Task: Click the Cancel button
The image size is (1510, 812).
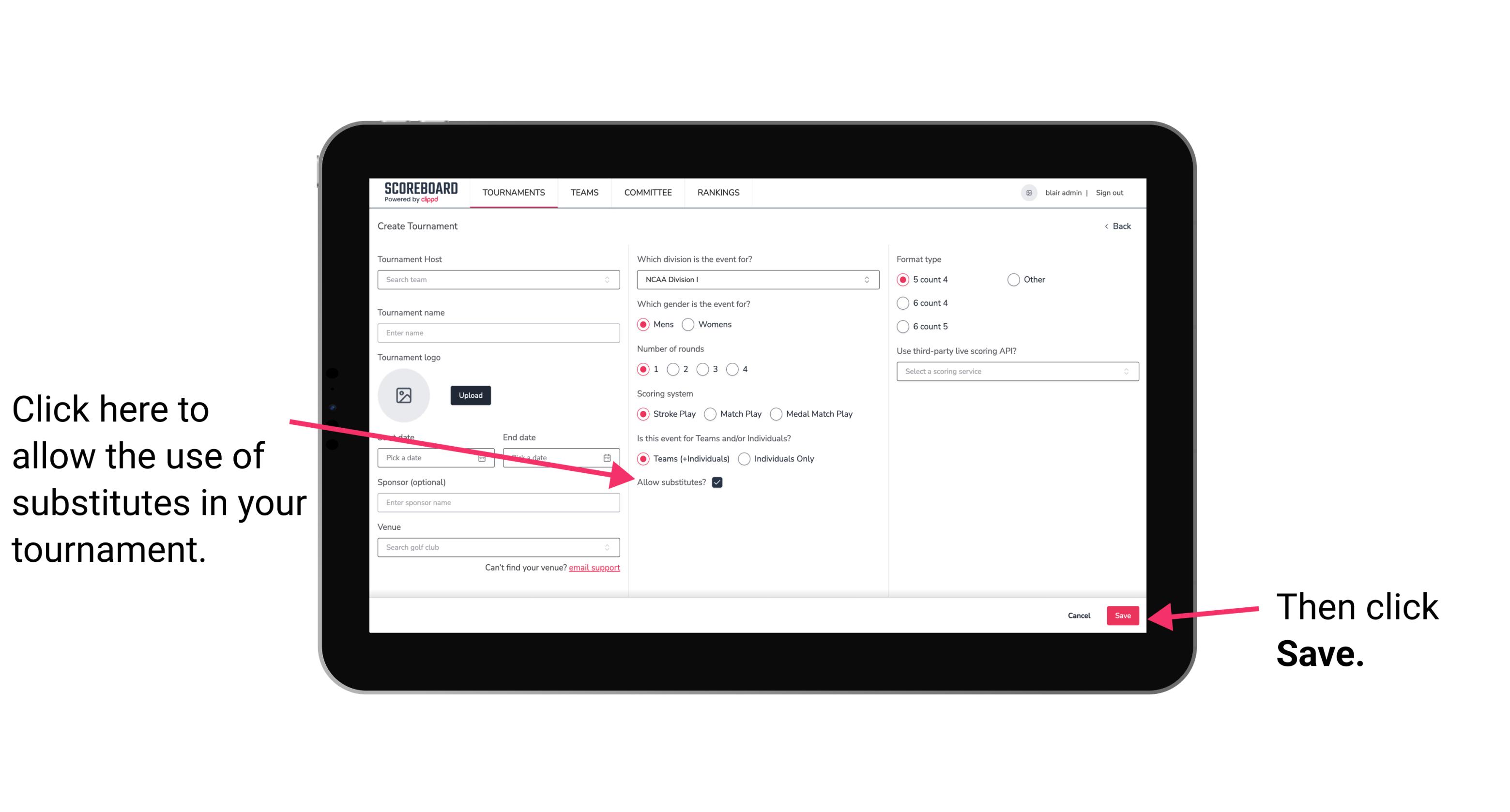Action: [1080, 615]
